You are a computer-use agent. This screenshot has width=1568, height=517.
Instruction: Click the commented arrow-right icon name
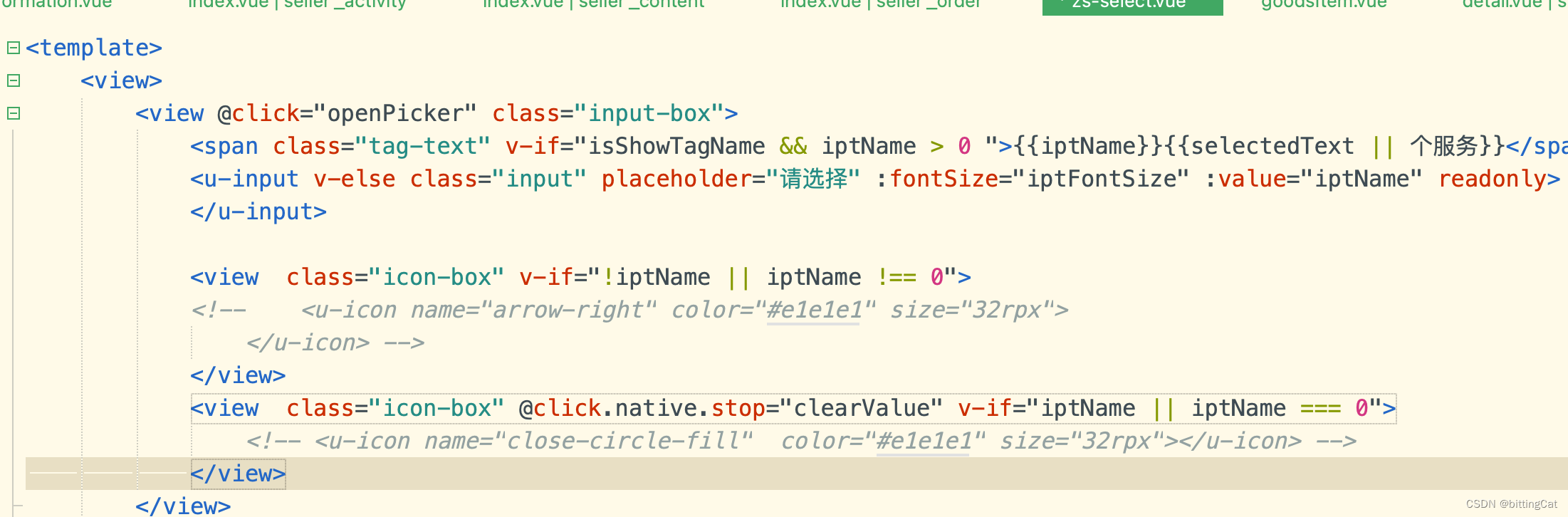(x=568, y=310)
